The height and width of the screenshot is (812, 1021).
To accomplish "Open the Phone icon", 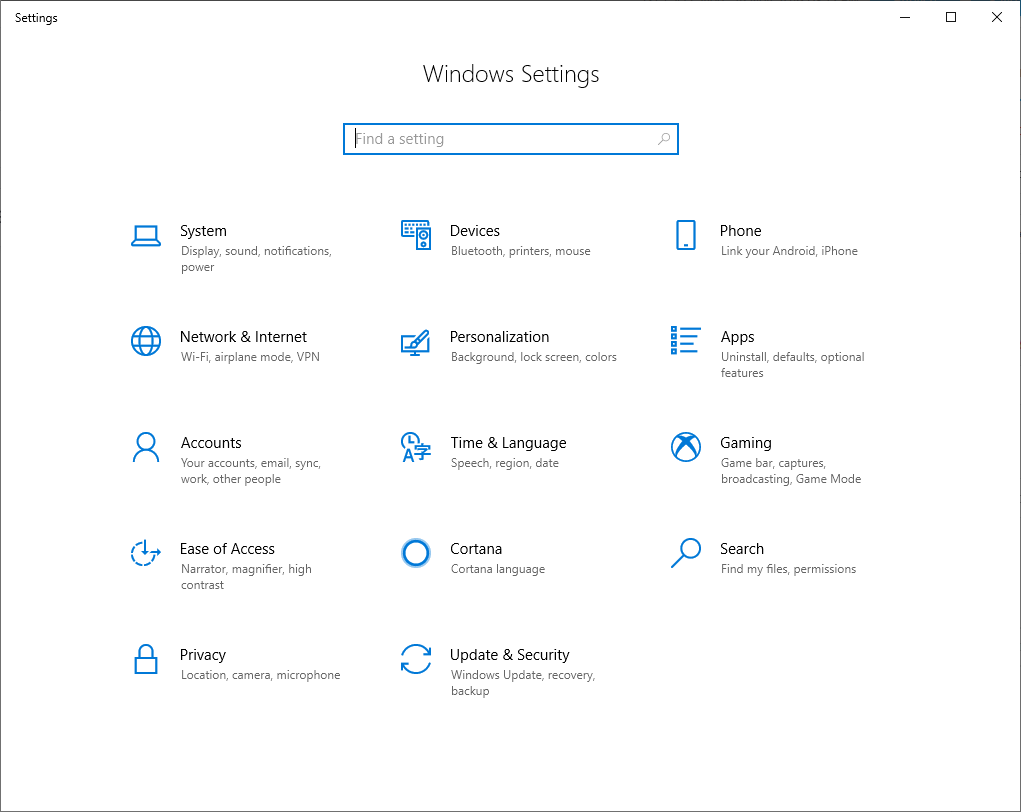I will [686, 235].
